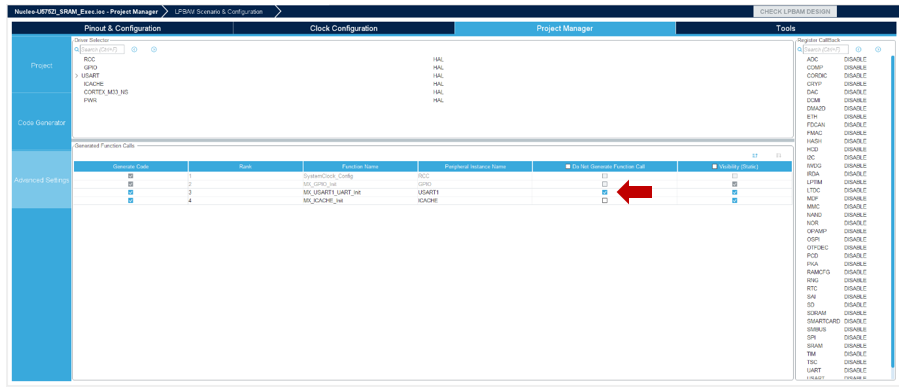The width and height of the screenshot is (906, 392).
Task: Sort by Rank column header
Action: point(246,167)
